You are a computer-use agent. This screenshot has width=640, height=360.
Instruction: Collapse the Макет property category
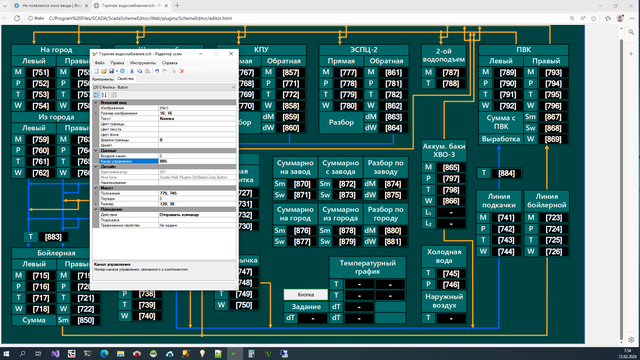pos(96,188)
